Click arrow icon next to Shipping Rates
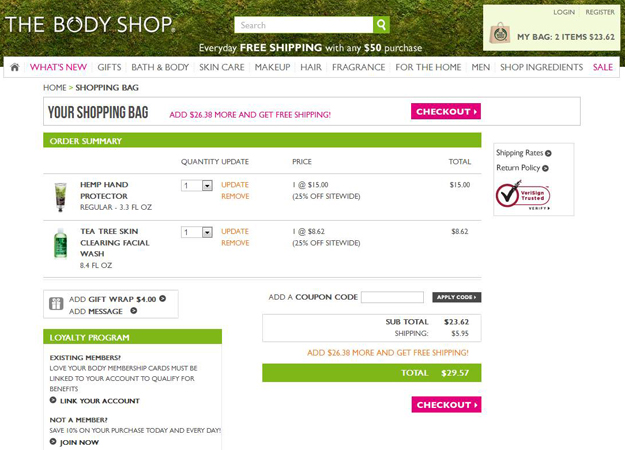 (548, 153)
